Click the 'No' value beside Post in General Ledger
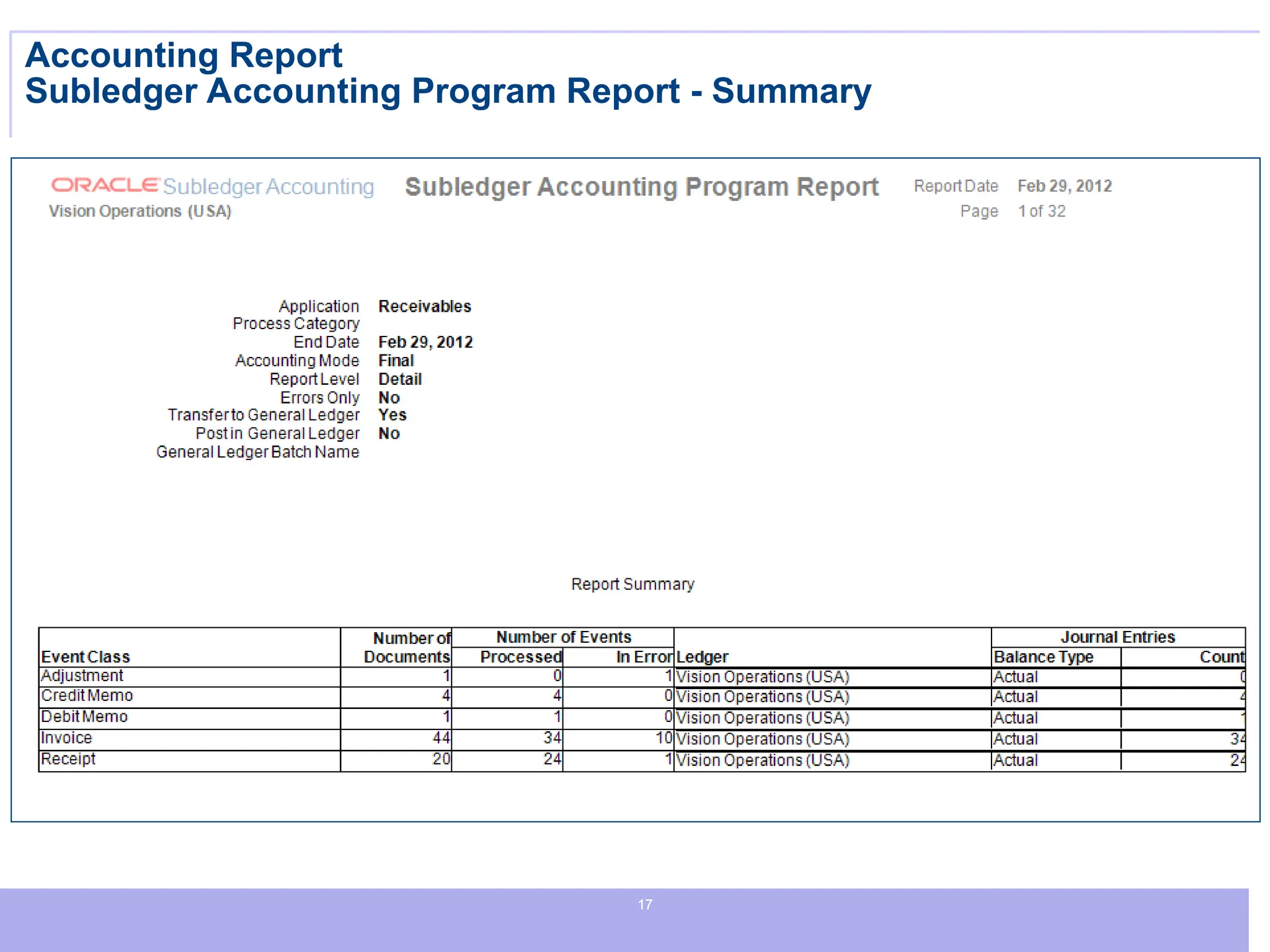This screenshot has width=1270, height=952. tap(389, 433)
